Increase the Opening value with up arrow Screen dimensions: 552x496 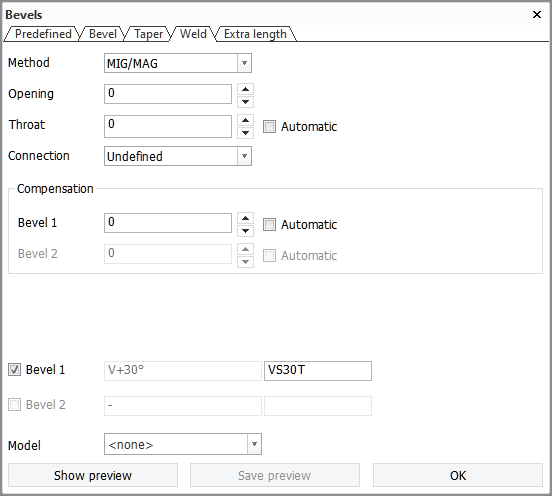tap(245, 89)
